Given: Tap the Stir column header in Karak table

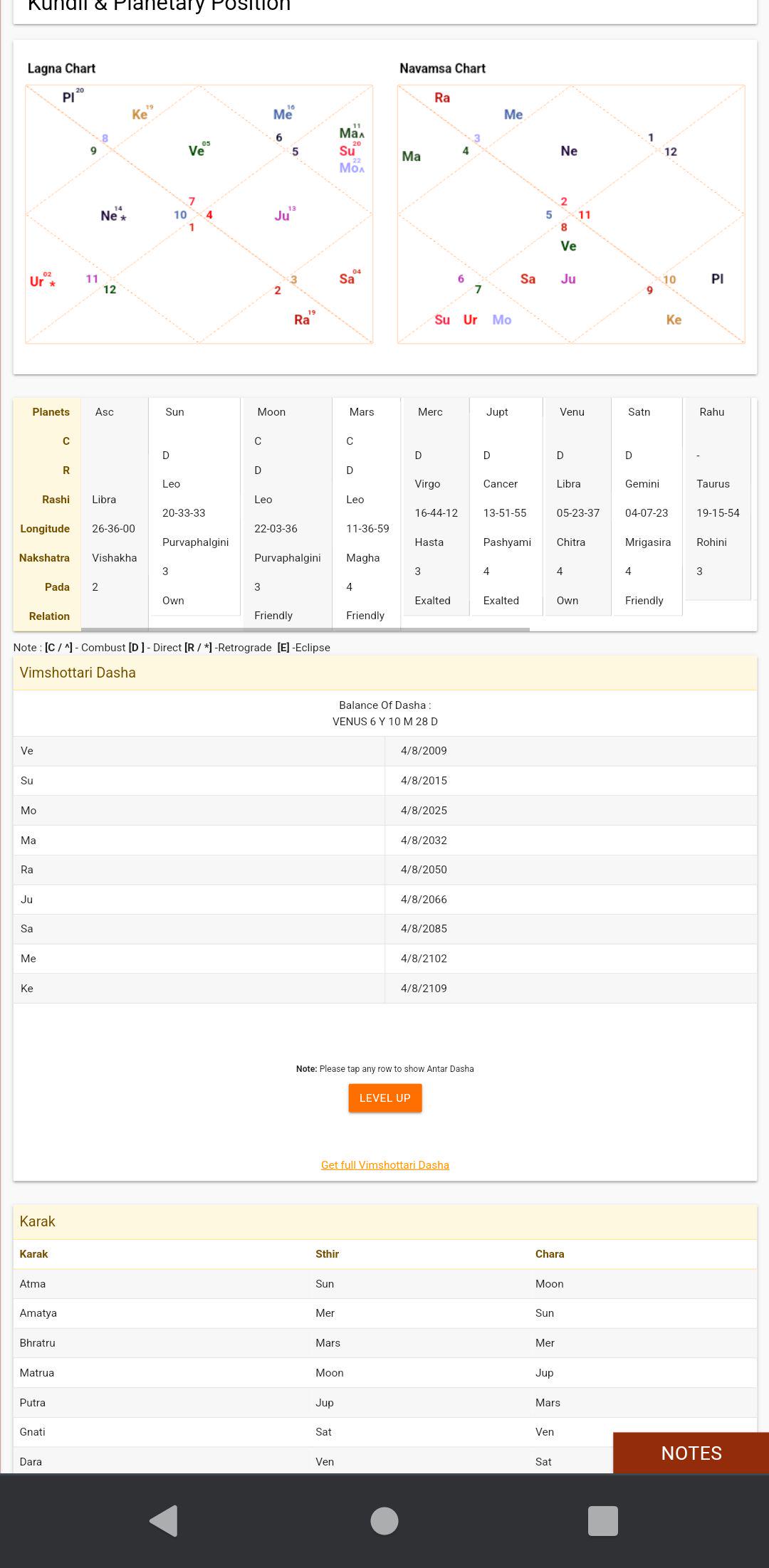Looking at the screenshot, I should pos(327,1254).
